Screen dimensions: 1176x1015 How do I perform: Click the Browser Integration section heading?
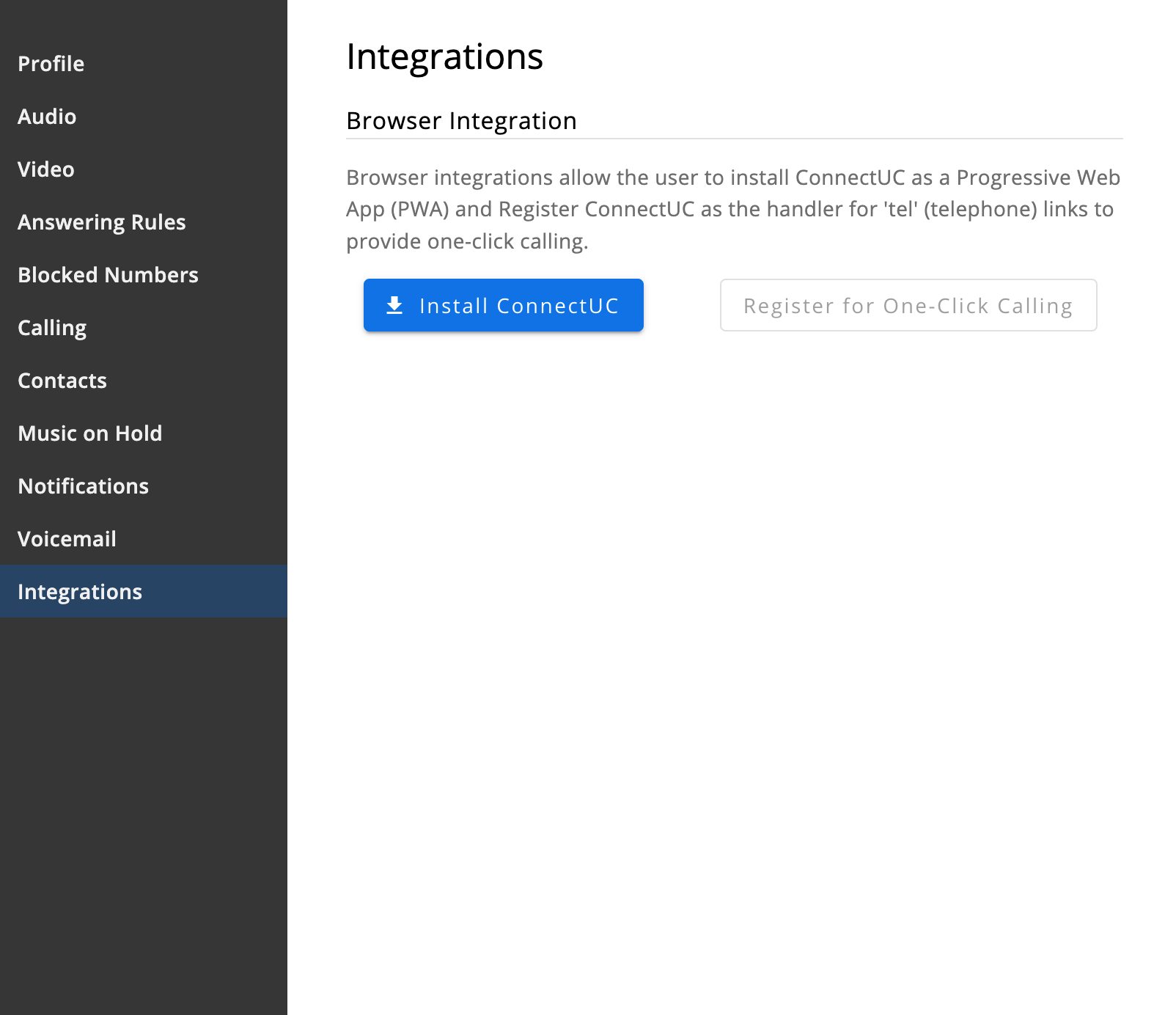(461, 121)
